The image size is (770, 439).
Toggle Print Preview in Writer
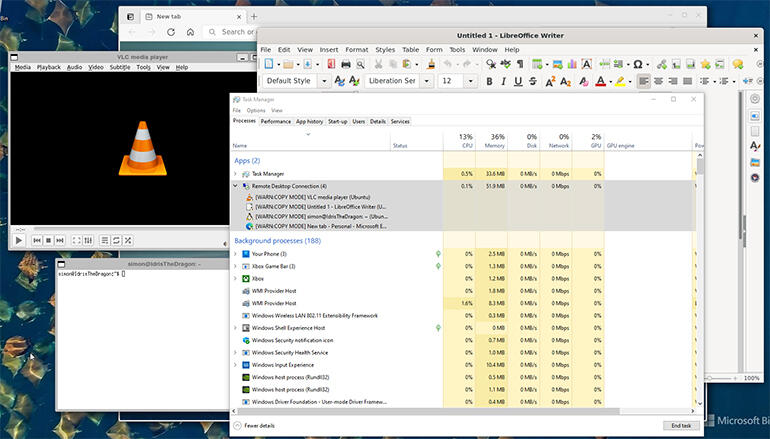360,64
